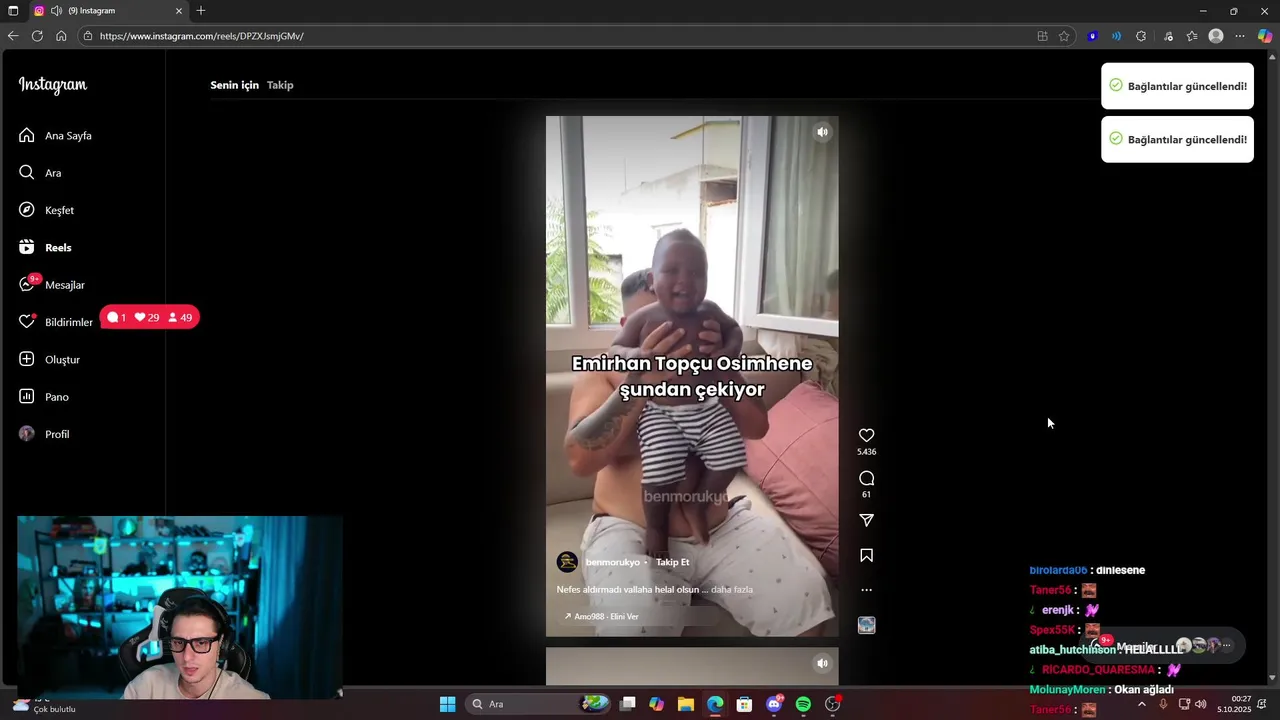Open Bildirimler in the sidebar

click(56, 322)
